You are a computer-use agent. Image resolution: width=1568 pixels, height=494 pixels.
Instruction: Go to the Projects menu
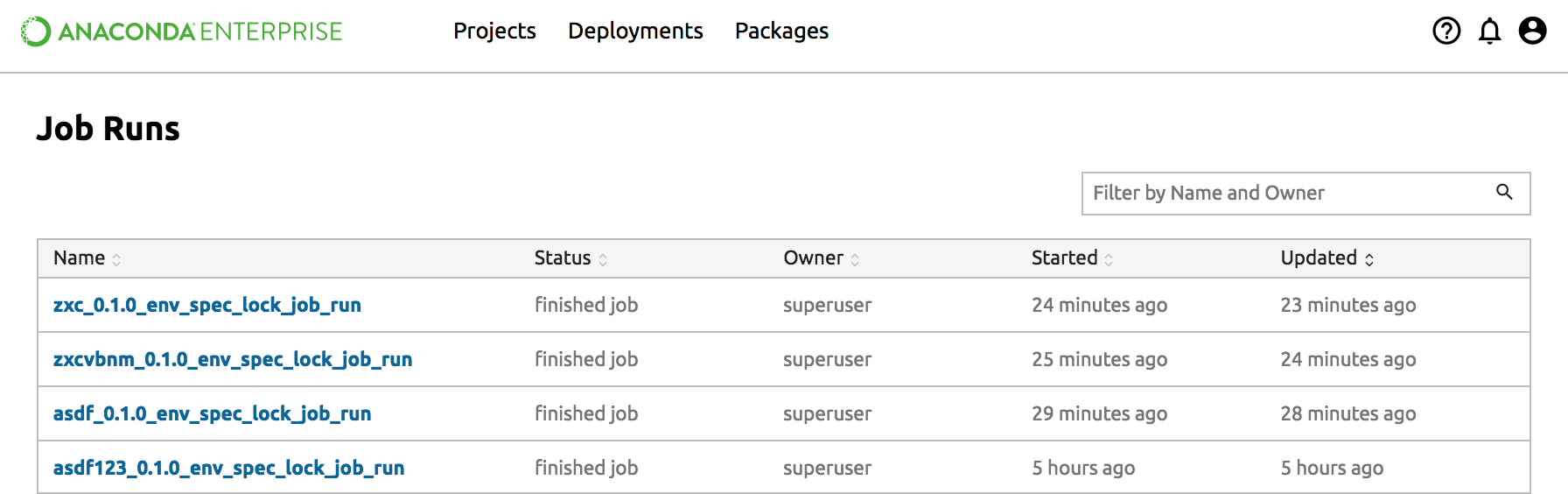tap(494, 31)
